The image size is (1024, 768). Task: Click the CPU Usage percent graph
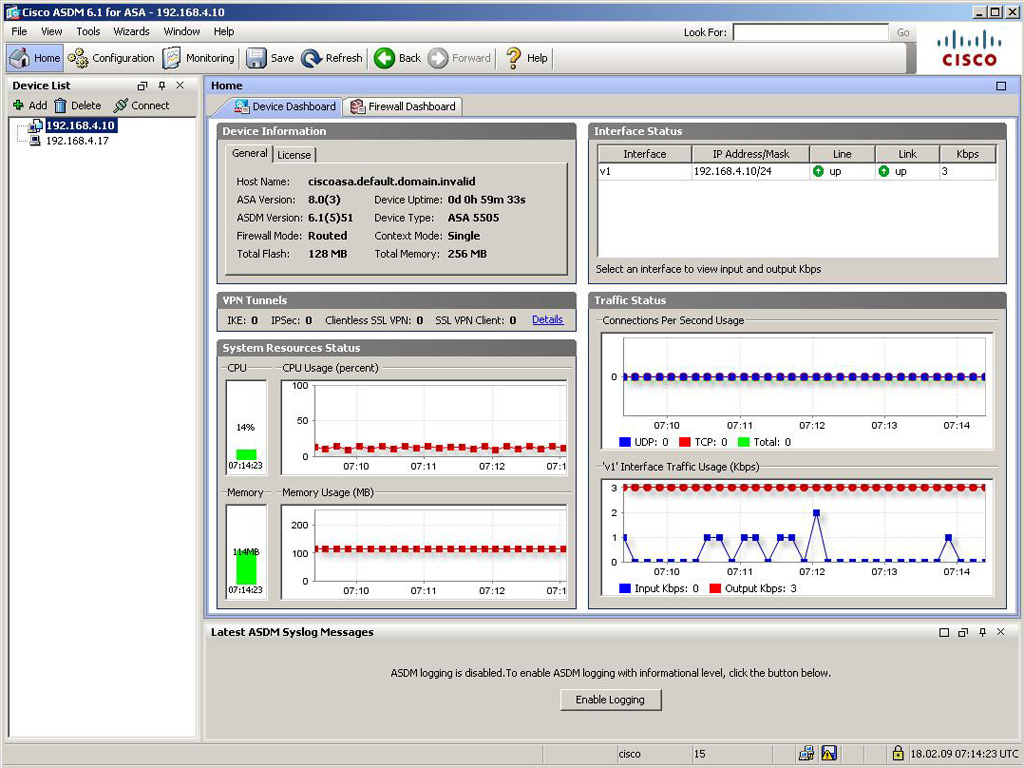[x=424, y=427]
